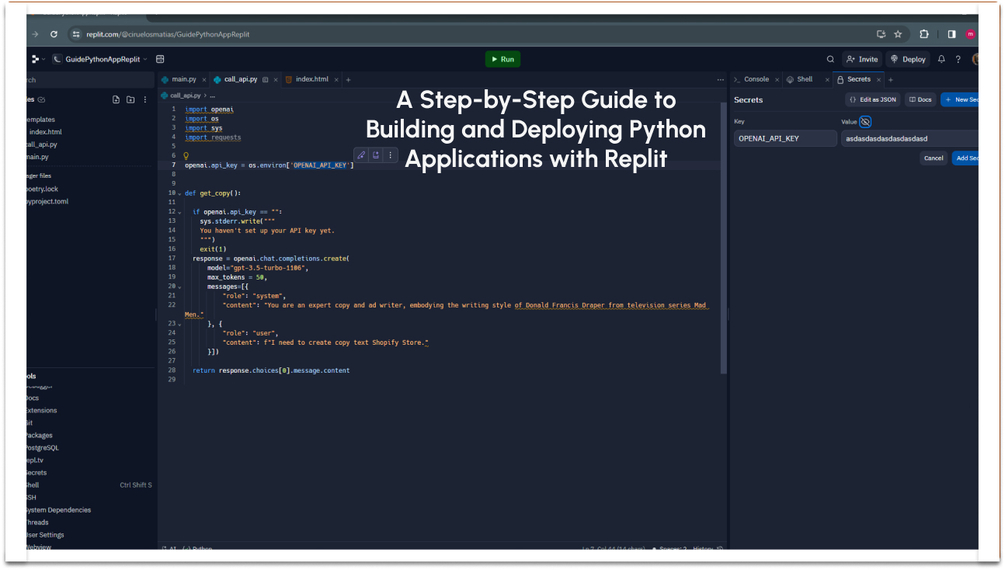Open the Shell tab
The width and height of the screenshot is (1005, 570).
click(x=804, y=80)
